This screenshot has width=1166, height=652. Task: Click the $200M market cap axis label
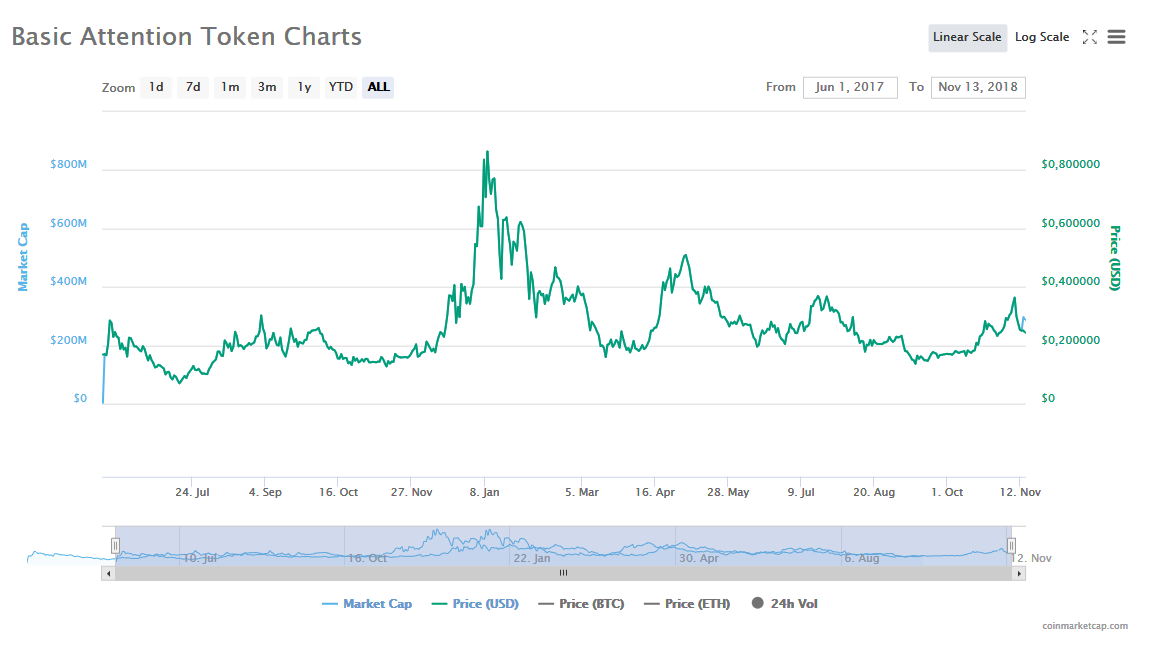pos(68,340)
